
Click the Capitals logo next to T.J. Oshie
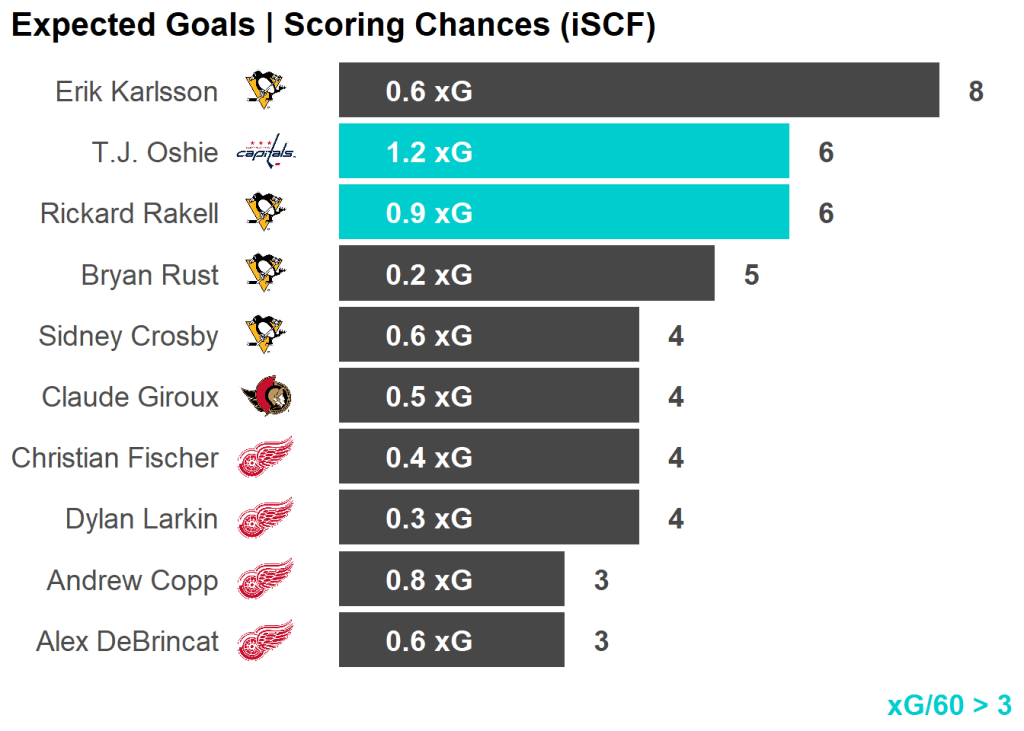[x=266, y=152]
